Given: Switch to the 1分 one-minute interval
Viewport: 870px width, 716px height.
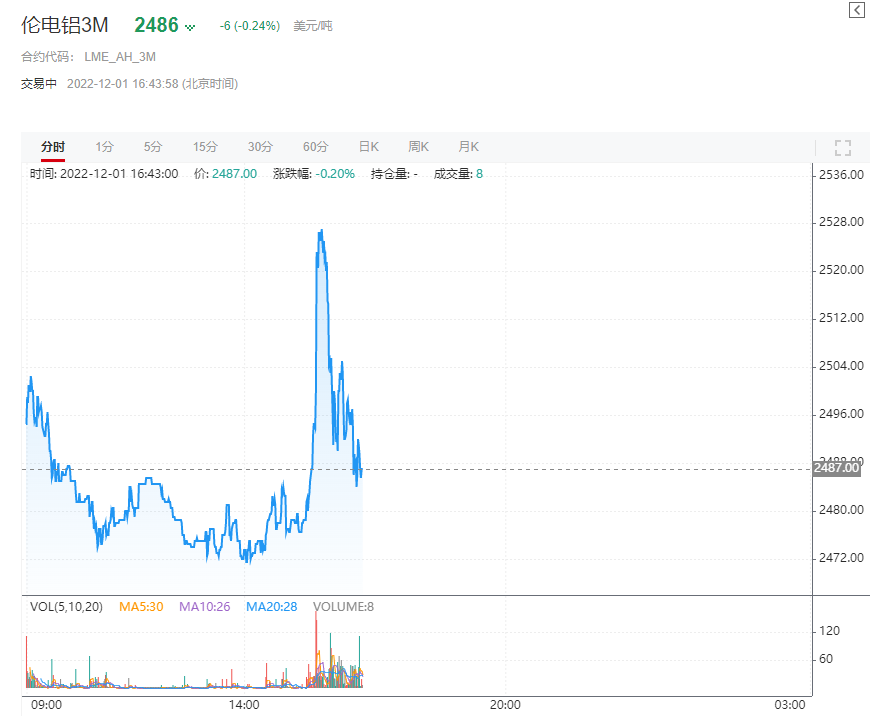Looking at the screenshot, I should point(103,146).
